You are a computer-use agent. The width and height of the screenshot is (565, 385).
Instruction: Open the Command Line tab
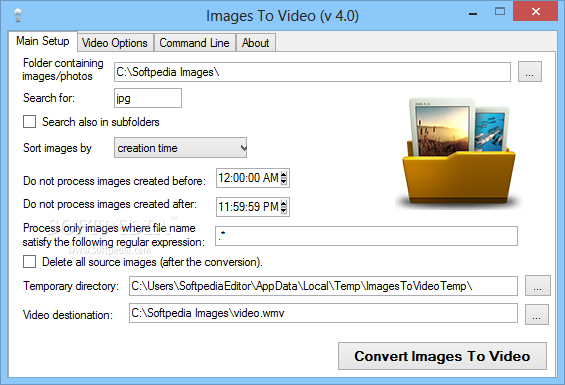click(195, 43)
